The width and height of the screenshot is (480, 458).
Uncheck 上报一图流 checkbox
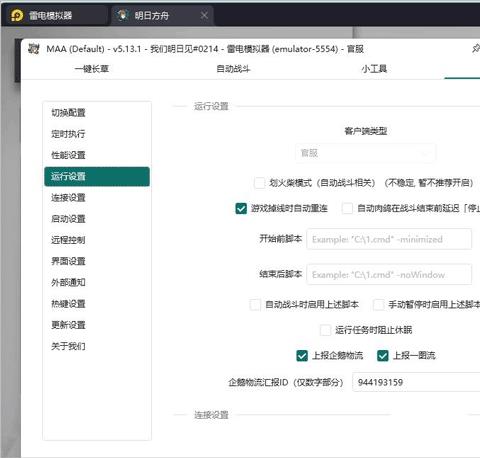383,356
